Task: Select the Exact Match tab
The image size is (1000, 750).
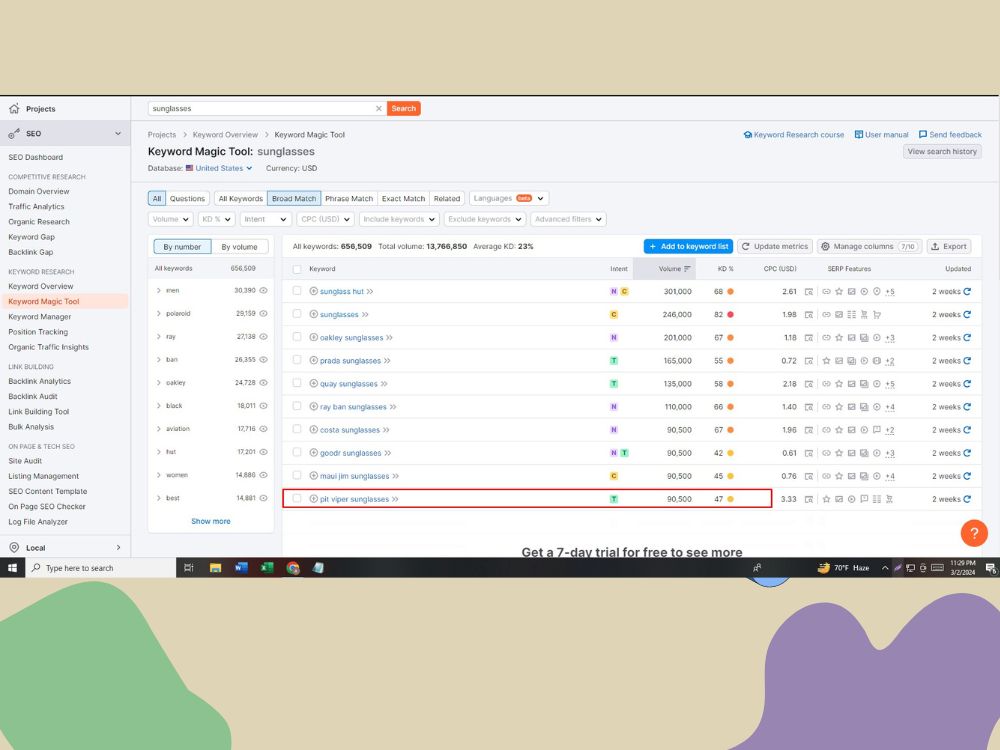Action: click(x=403, y=198)
